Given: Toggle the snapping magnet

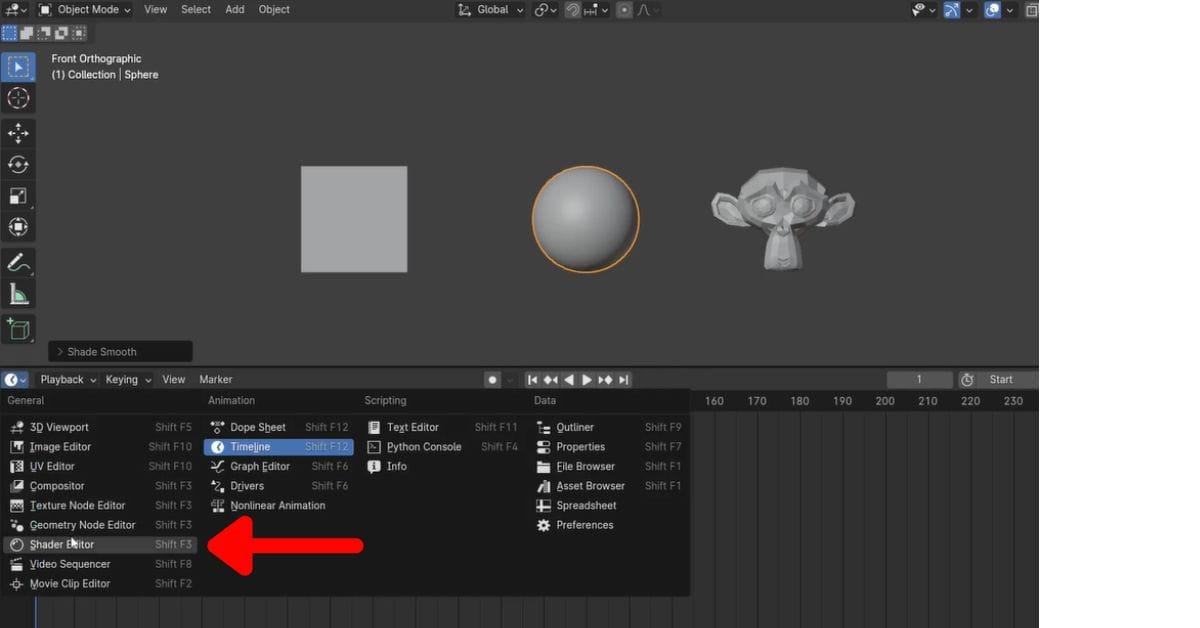Looking at the screenshot, I should (572, 9).
